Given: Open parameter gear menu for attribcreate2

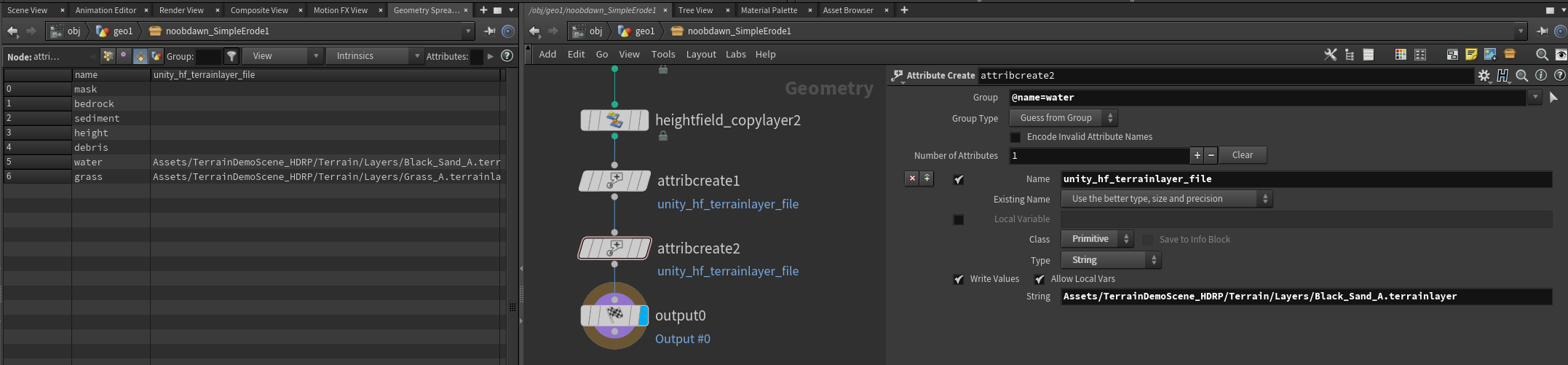Looking at the screenshot, I should (1484, 76).
